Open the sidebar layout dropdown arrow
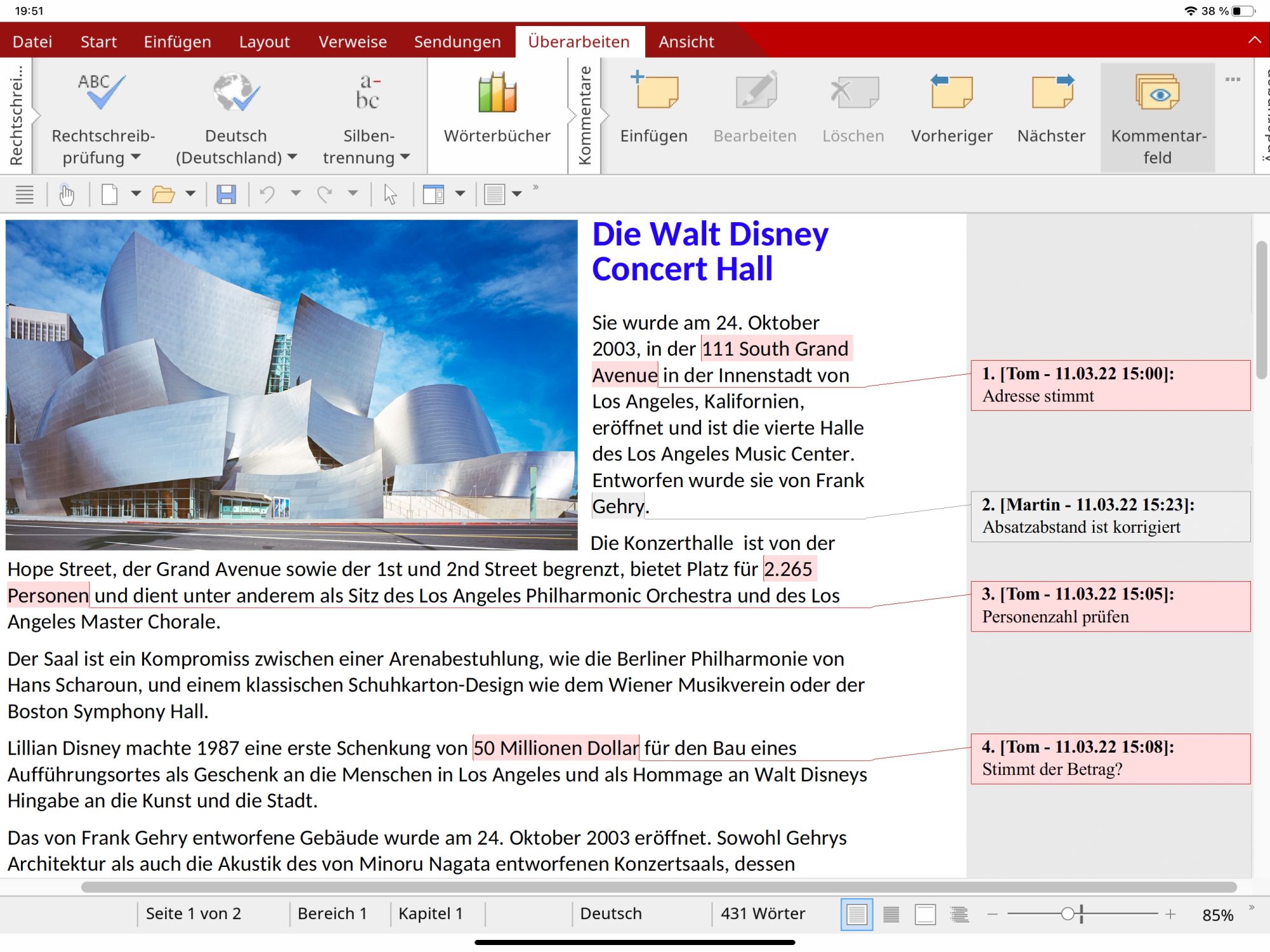The height and width of the screenshot is (952, 1270). (460, 194)
